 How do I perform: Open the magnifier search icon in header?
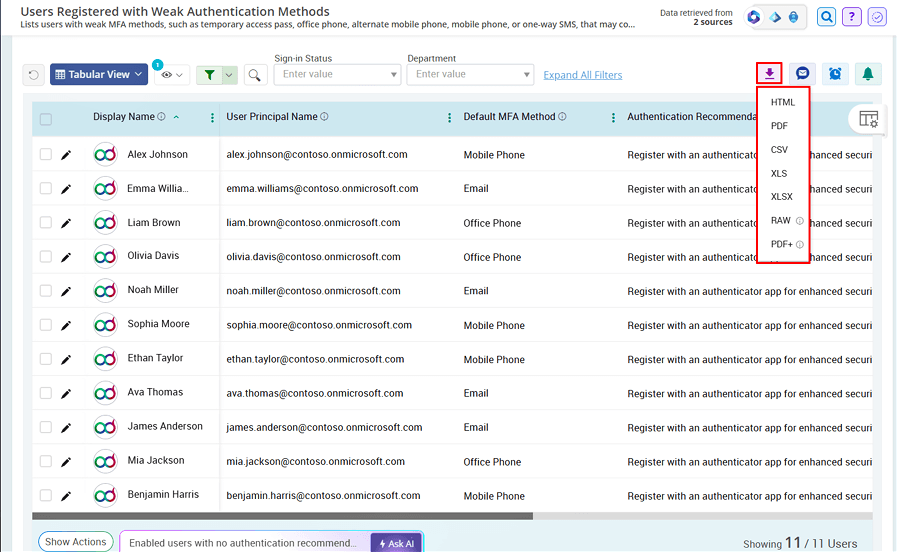tap(826, 17)
